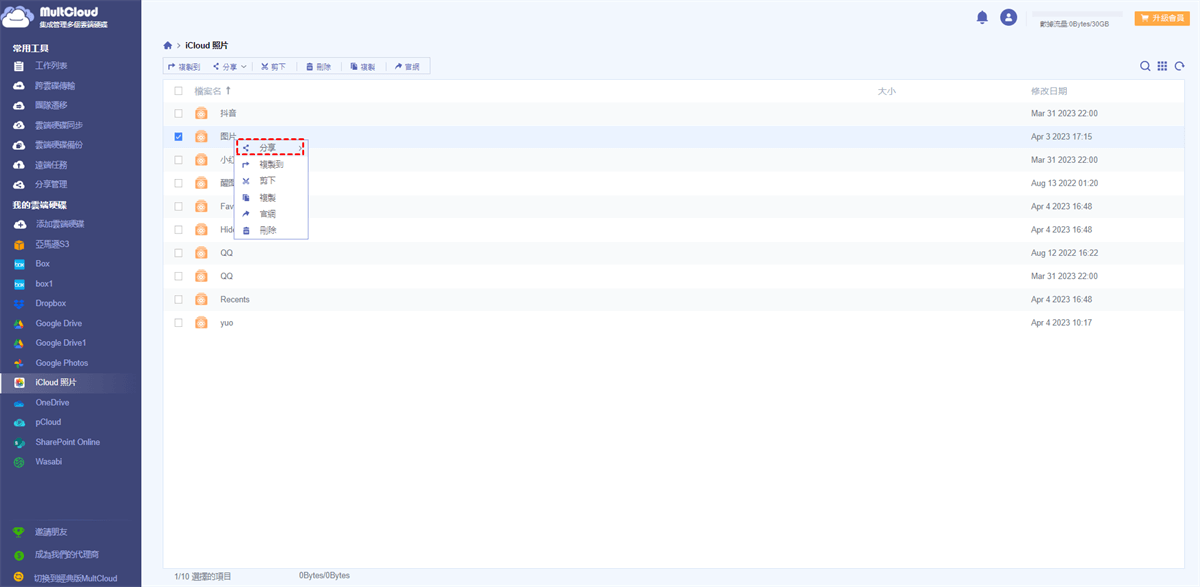This screenshot has width=1200, height=587.
Task: Check the box for the Aug 13 2022 row
Action: click(179, 183)
